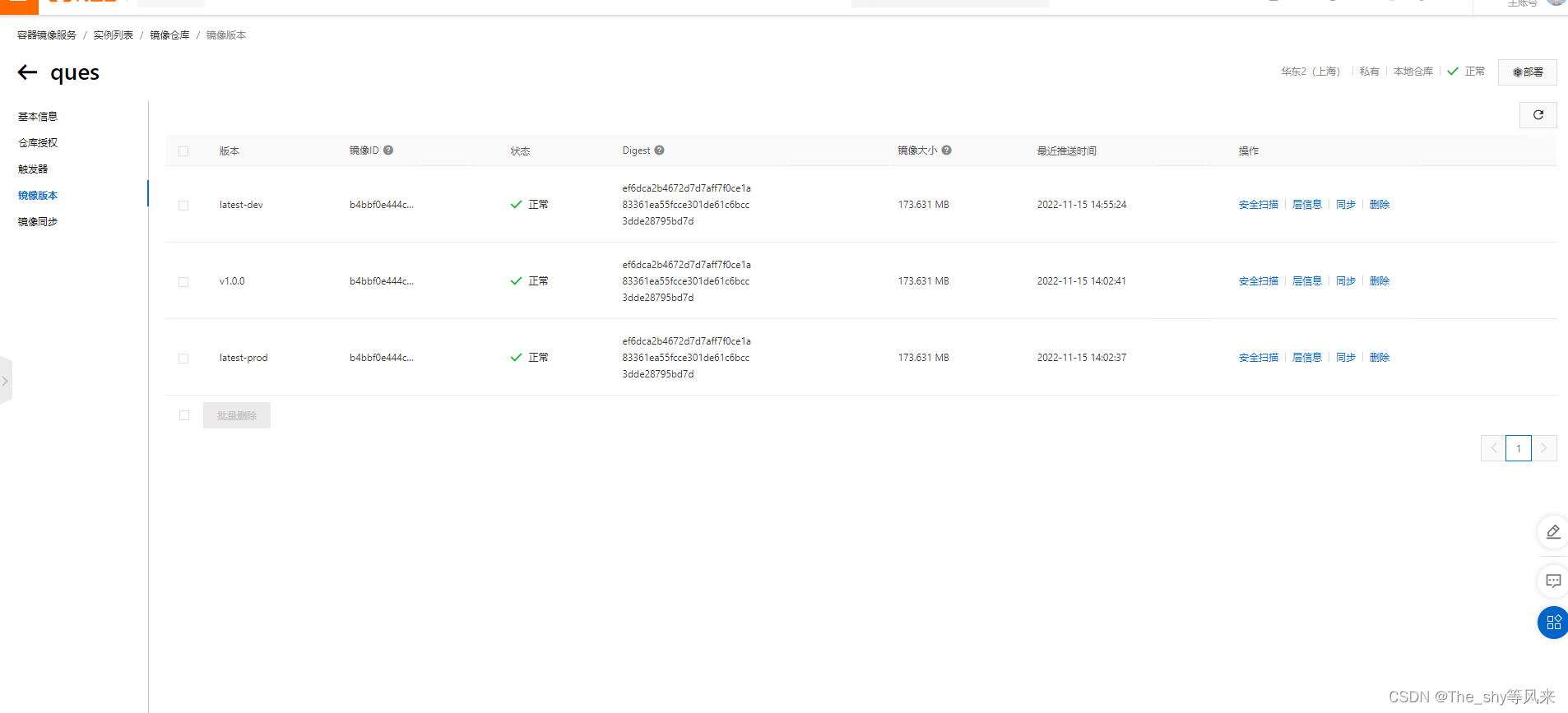
Task: Run 安全扫描 for latest-prod
Action: click(x=1259, y=358)
